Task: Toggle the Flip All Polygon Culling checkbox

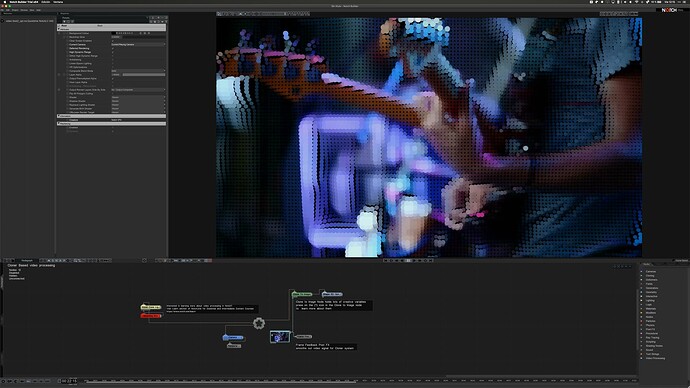Action: point(113,94)
